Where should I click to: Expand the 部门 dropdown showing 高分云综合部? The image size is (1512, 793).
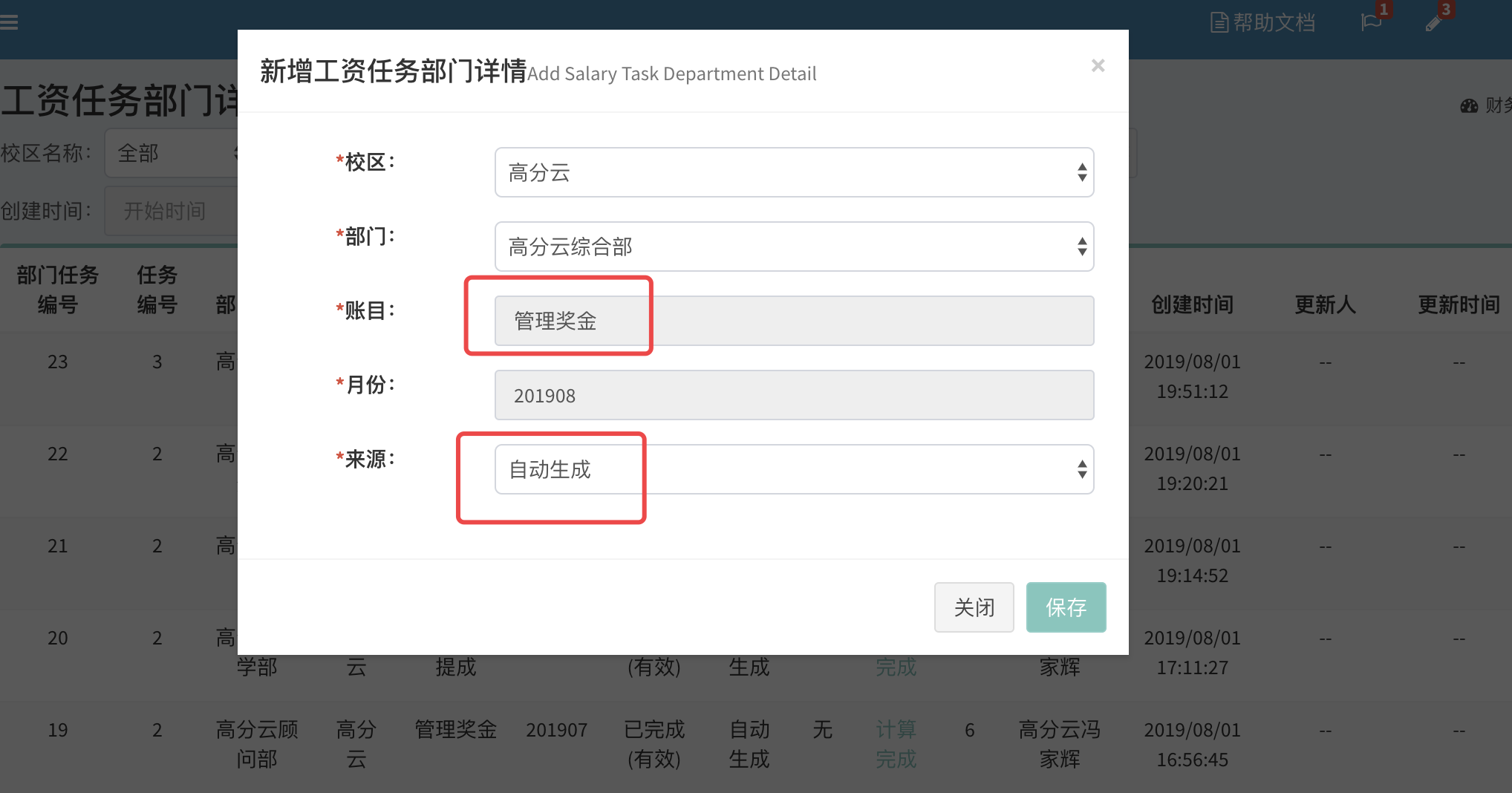(794, 247)
